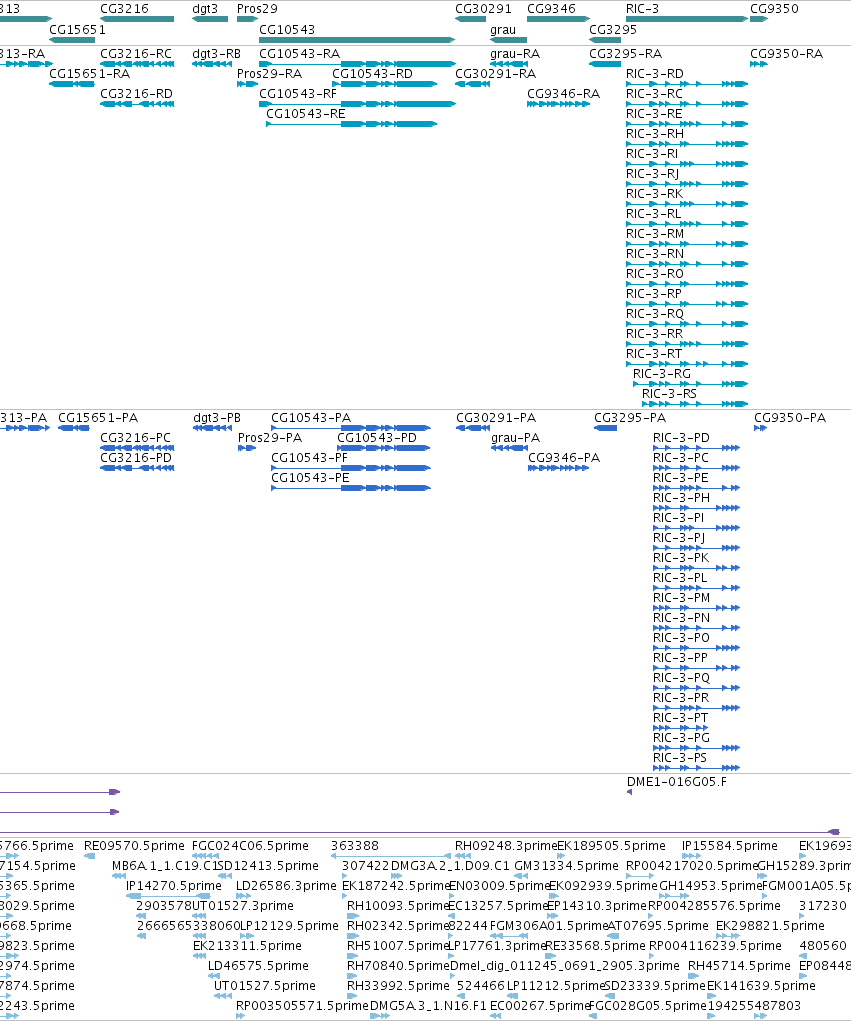Screen dimensions: 851x1021
Task: Click the dgt3 gene label
Action: click(205, 8)
